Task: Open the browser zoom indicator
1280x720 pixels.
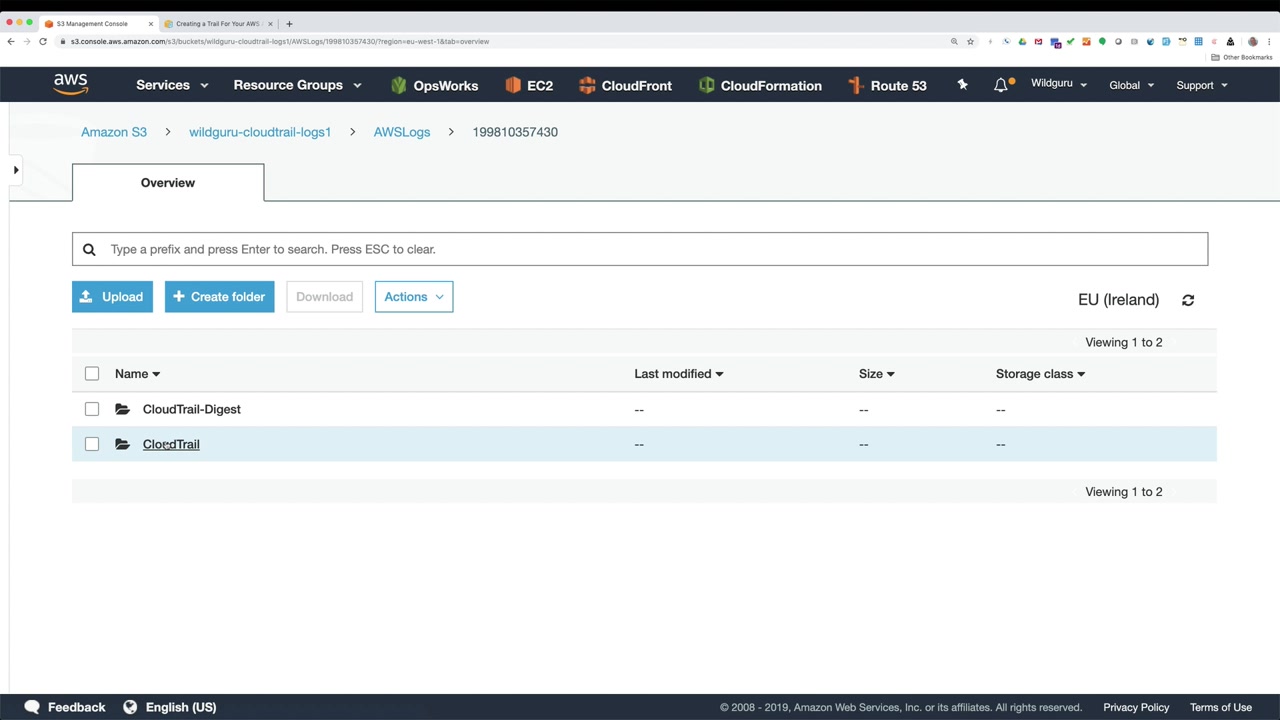Action: (954, 41)
